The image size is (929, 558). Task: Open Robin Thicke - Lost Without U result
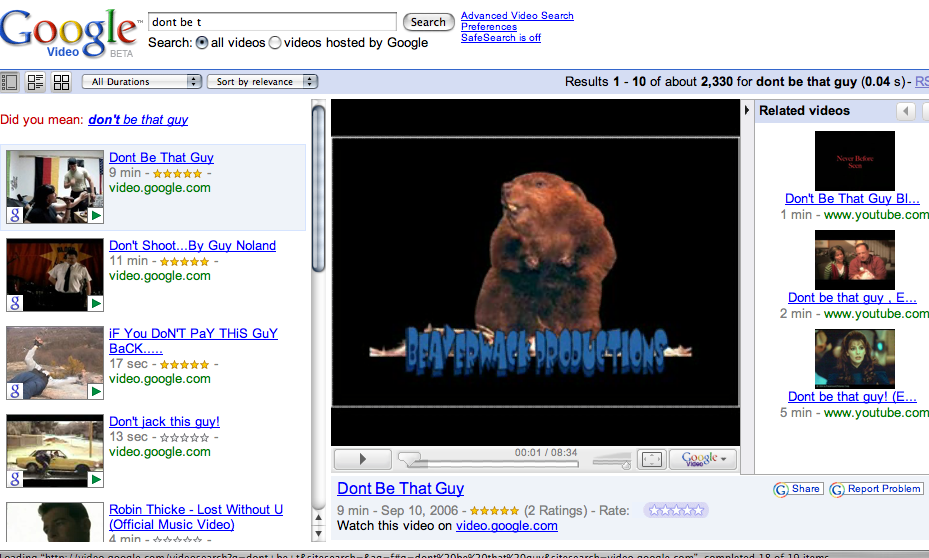point(196,517)
